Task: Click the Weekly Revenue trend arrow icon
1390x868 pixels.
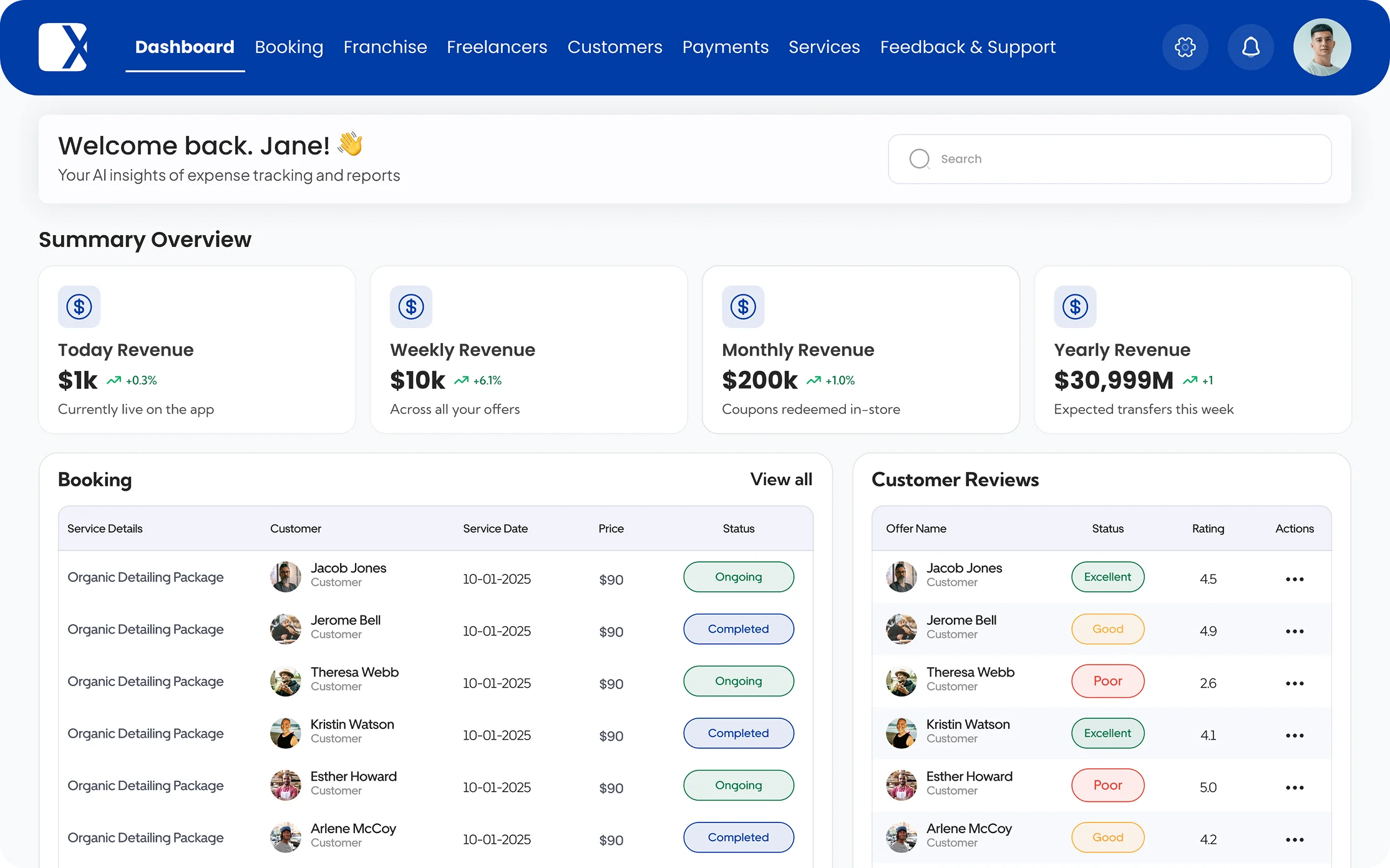Action: coord(461,380)
